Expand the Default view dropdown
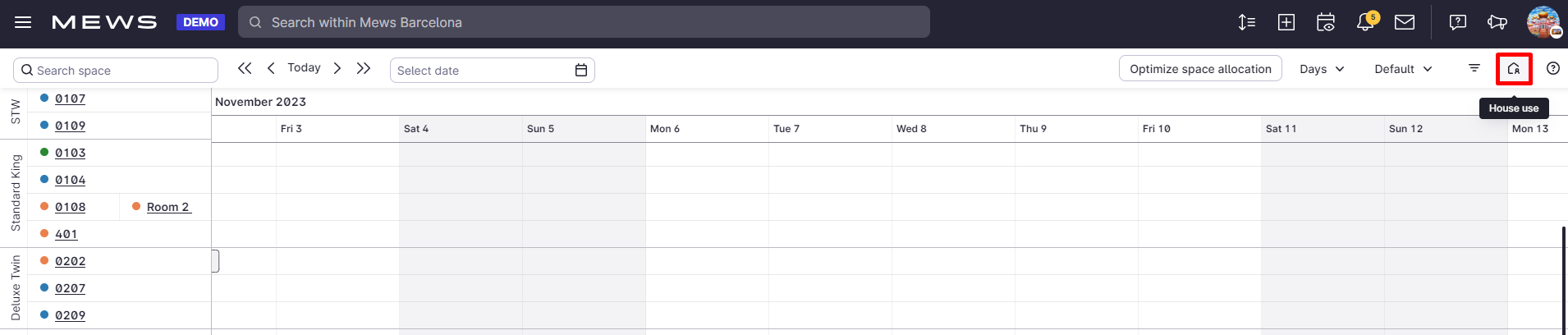The image size is (1568, 335). (x=1403, y=69)
